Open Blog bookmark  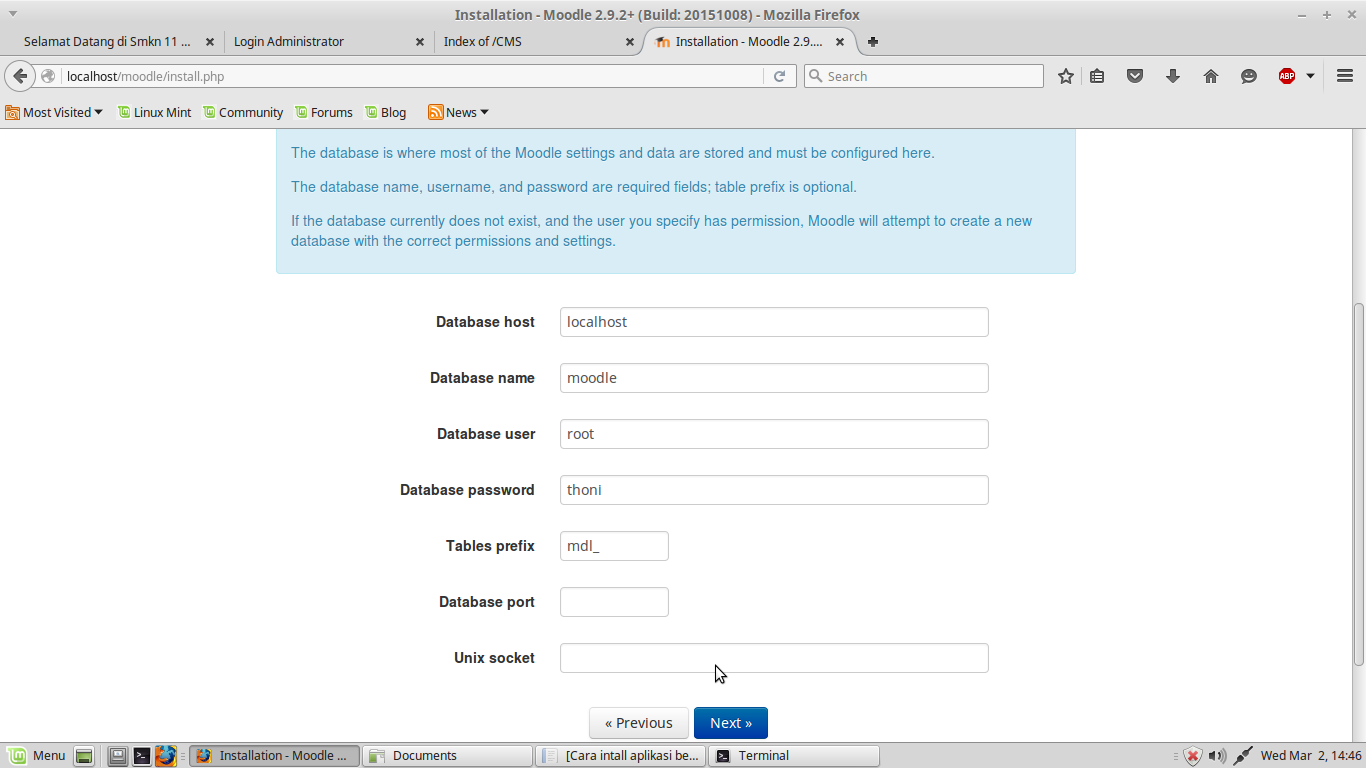386,112
